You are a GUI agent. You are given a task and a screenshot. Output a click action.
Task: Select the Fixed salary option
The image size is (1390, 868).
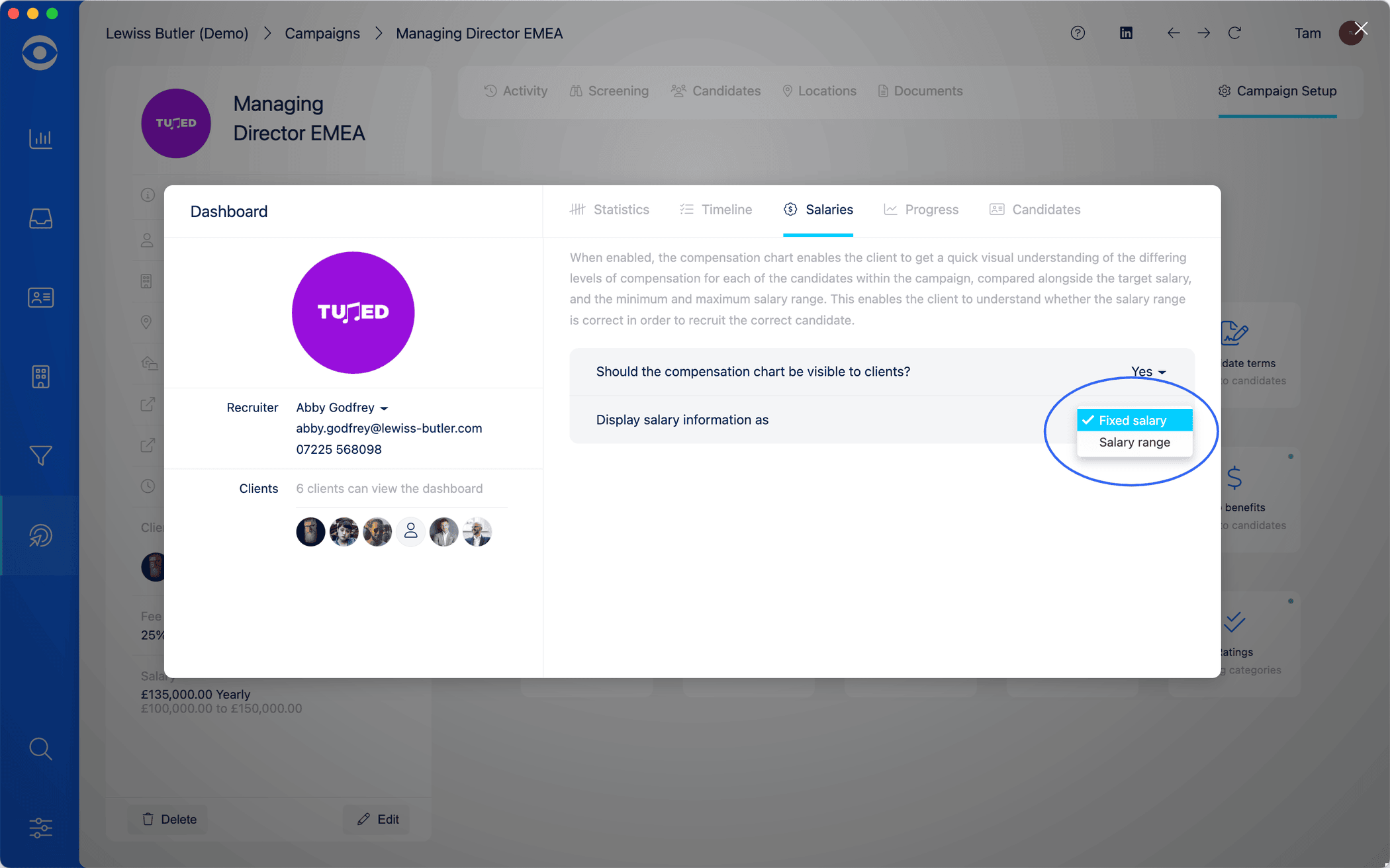(1133, 420)
